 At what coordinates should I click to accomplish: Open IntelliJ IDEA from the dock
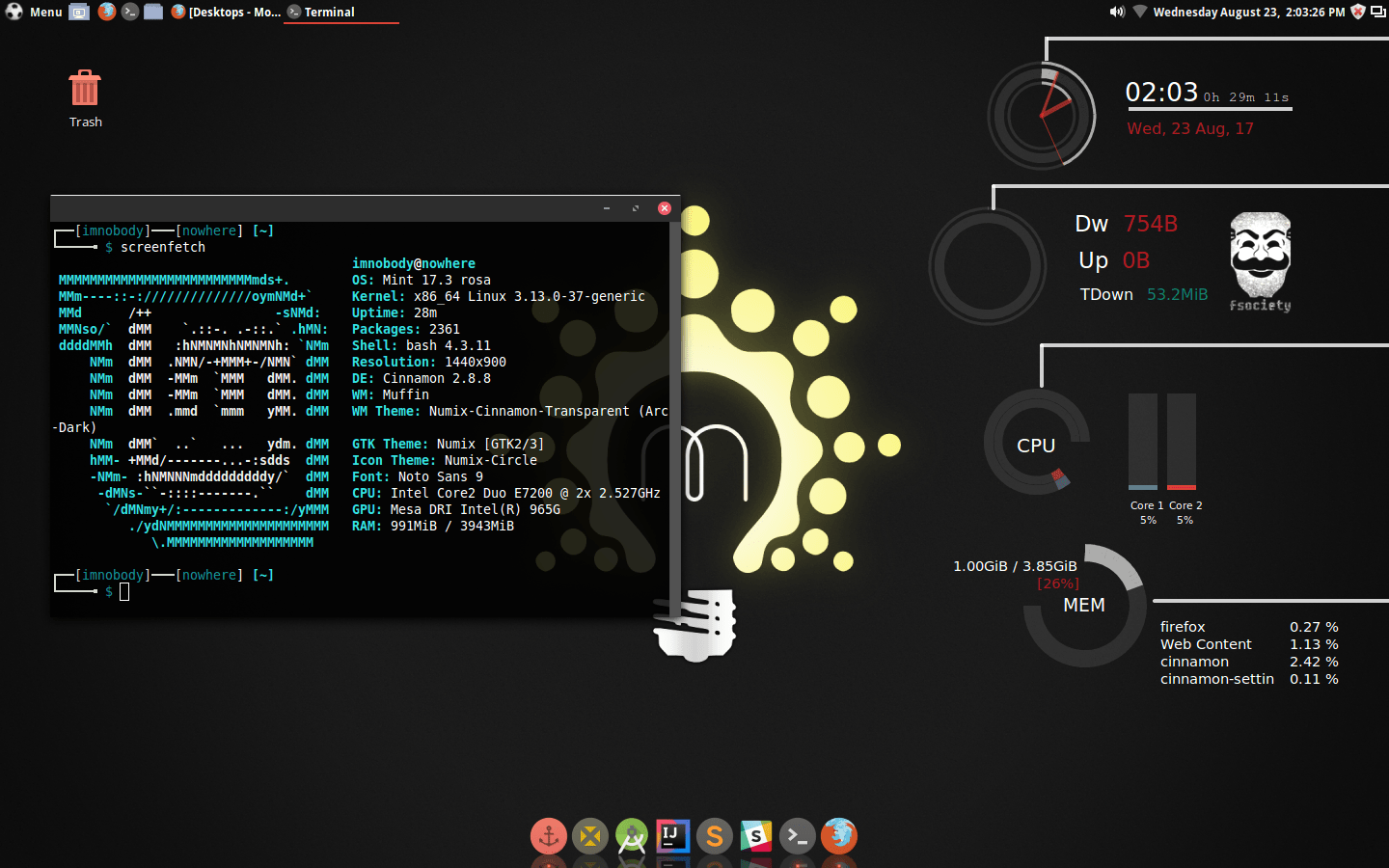[673, 836]
